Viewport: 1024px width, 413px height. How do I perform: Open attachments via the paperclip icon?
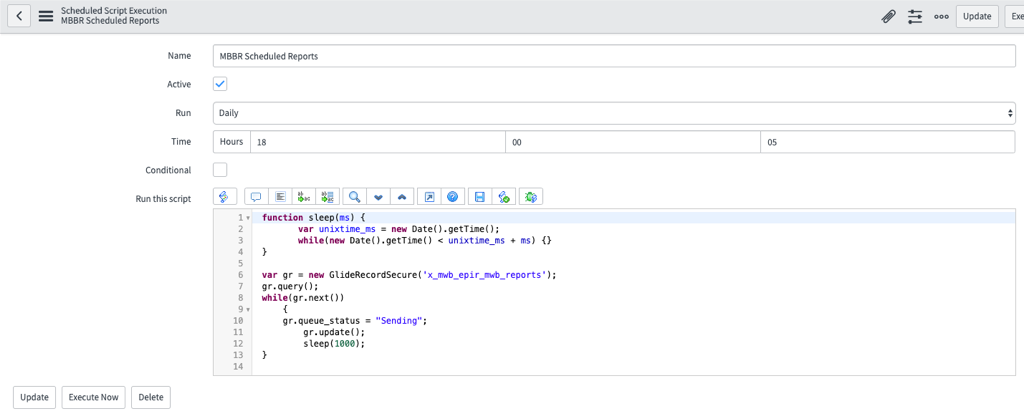pyautogui.click(x=888, y=17)
